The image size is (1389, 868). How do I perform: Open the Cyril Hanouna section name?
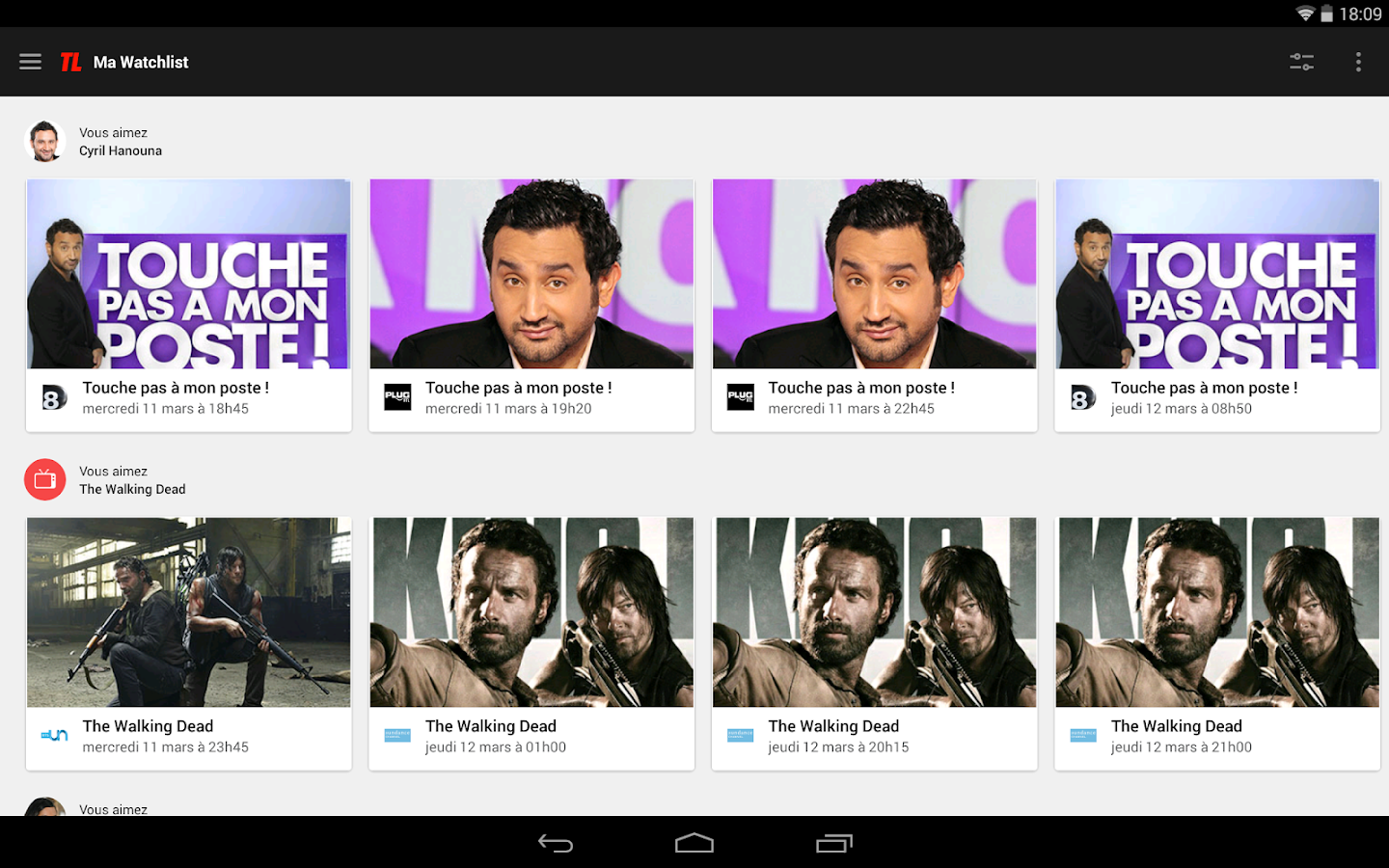click(121, 150)
